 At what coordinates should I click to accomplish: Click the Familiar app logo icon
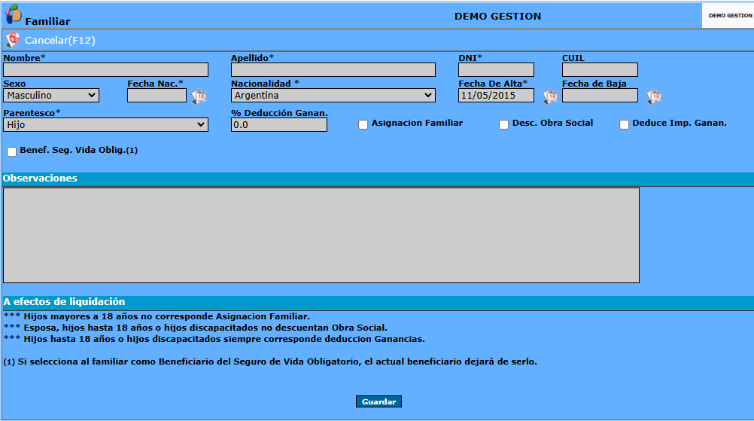coord(13,14)
